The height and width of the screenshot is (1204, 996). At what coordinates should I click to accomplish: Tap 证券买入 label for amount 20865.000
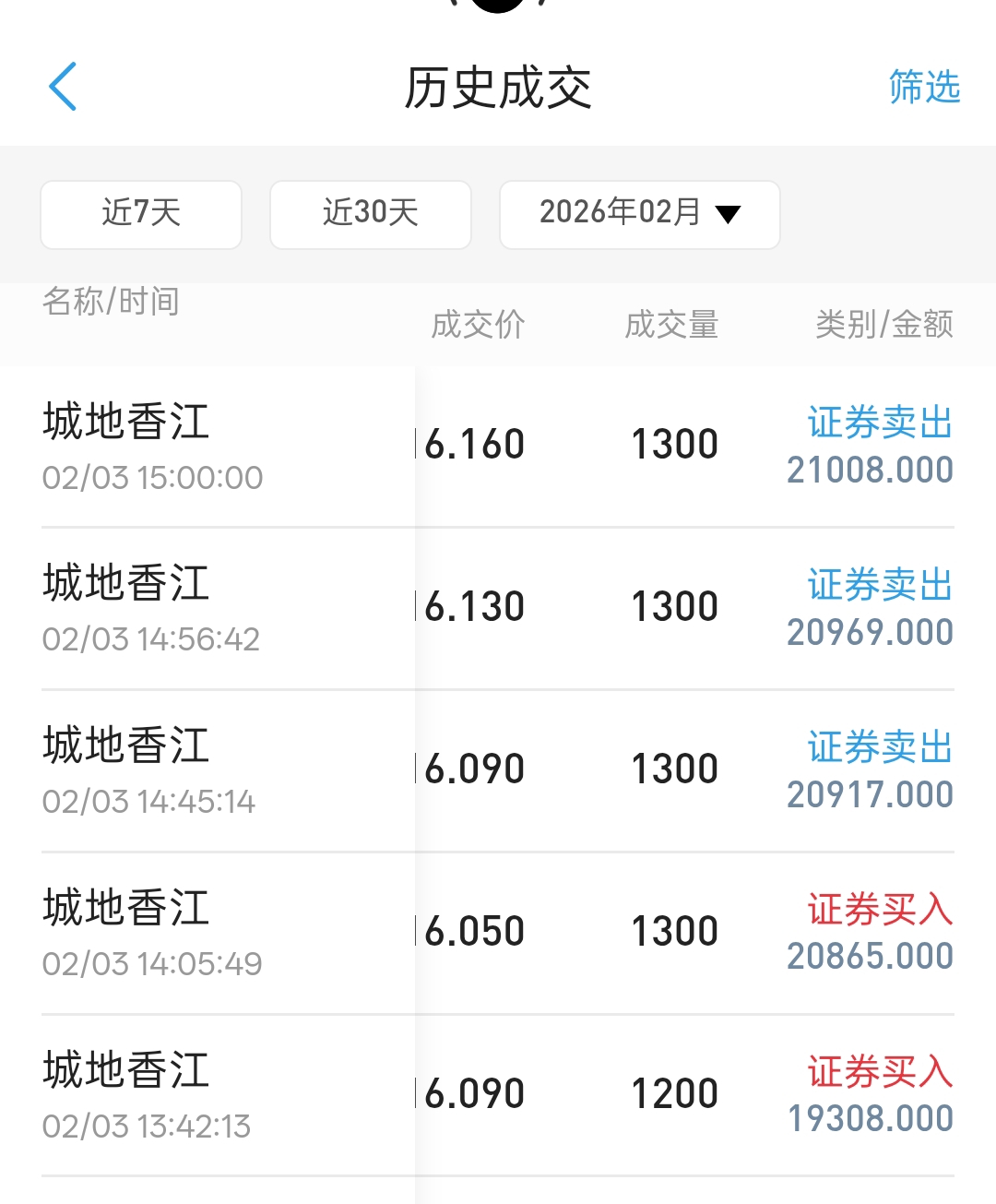coord(880,911)
